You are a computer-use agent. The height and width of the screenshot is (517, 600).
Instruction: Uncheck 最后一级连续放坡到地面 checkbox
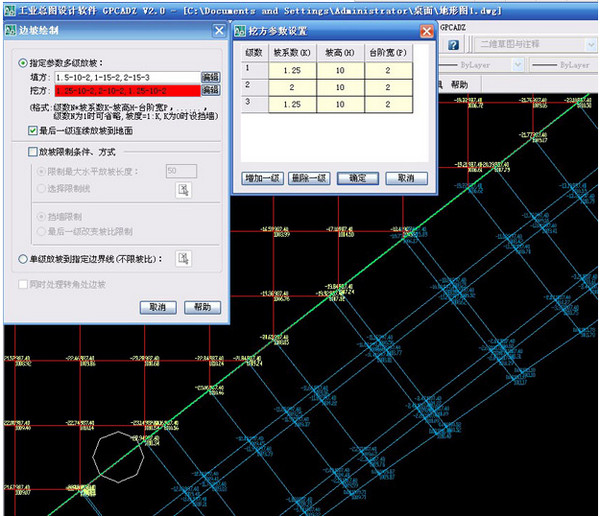[x=34, y=130]
